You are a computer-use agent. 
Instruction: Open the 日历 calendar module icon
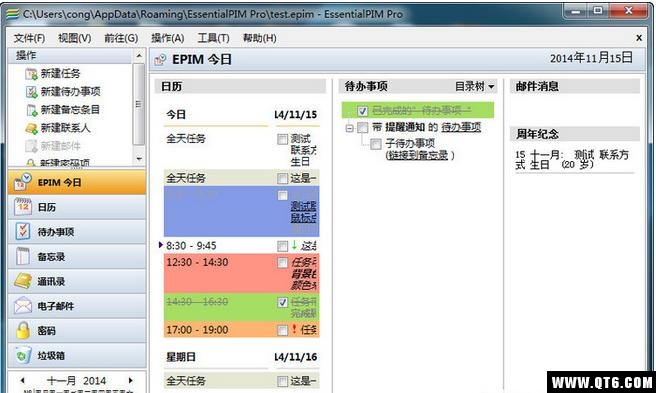(x=23, y=207)
